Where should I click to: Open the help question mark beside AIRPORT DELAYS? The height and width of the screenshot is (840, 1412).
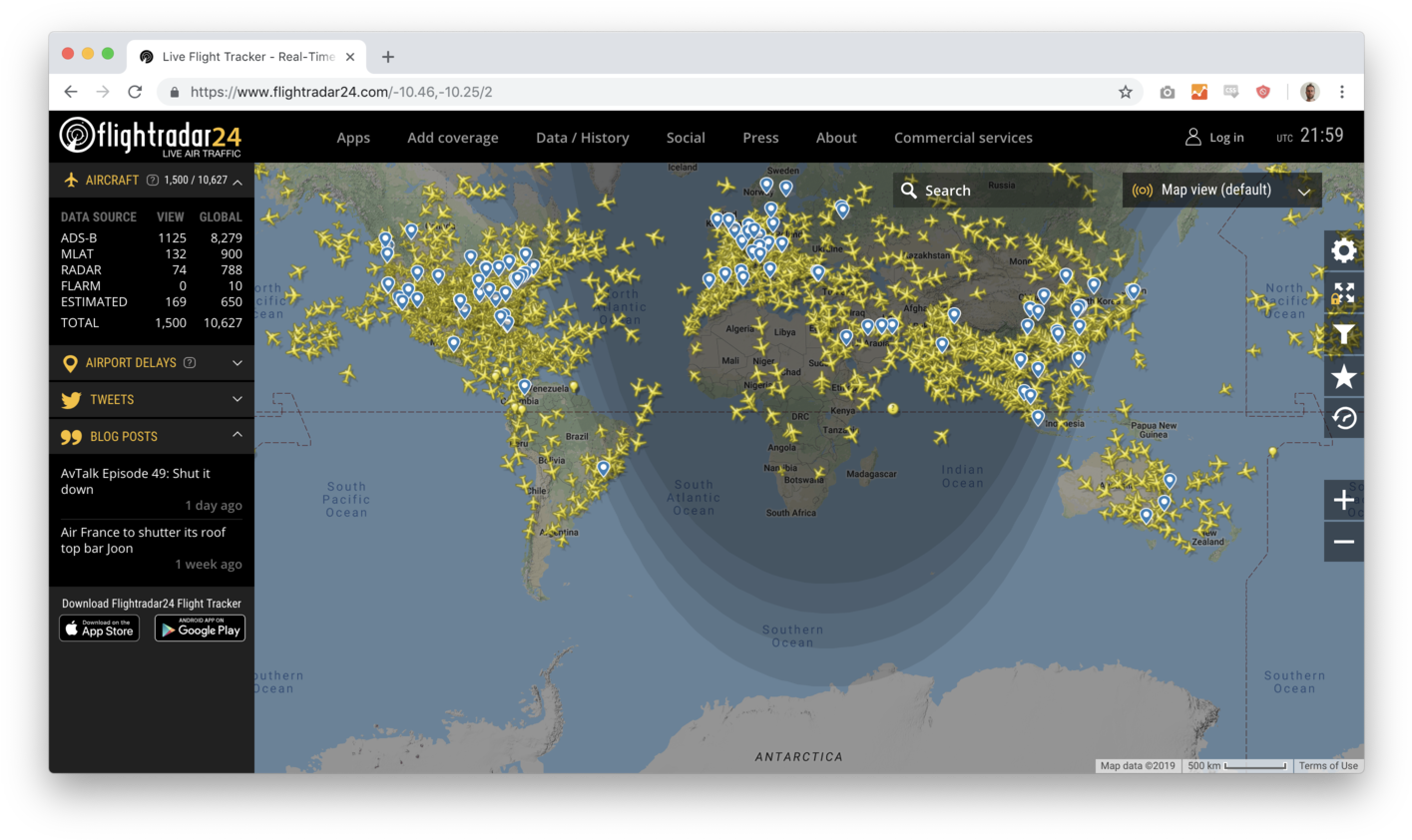[x=190, y=363]
